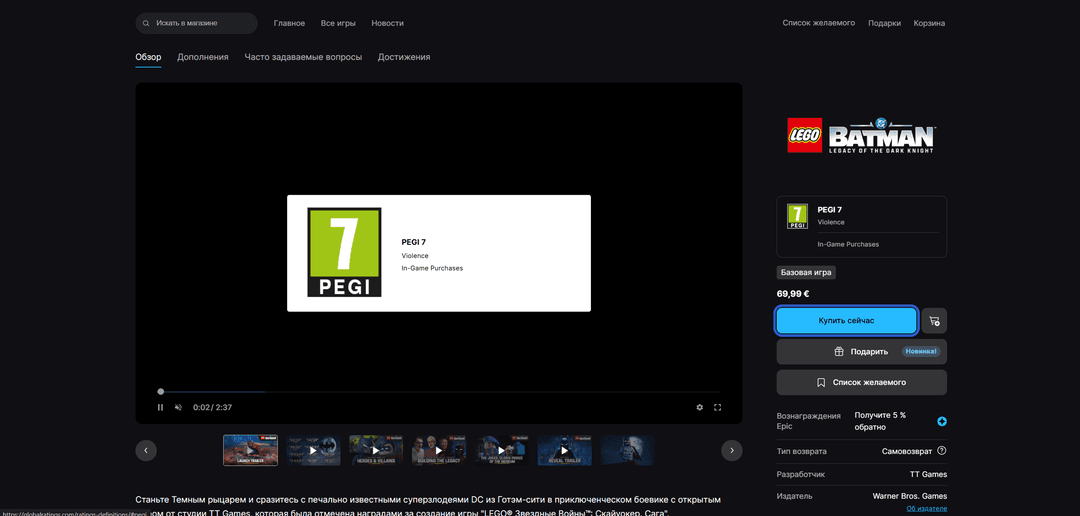Select the 'Launch Trailer' thumbnail
Screen dimensions: 1080x516
click(x=250, y=451)
